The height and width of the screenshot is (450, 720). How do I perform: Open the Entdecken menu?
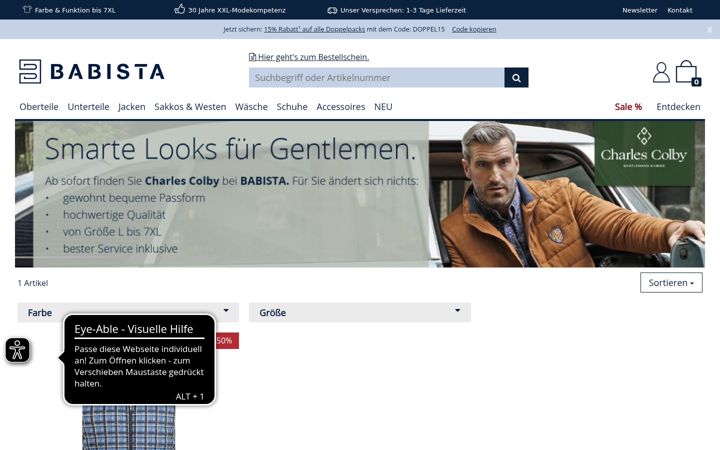coord(678,107)
